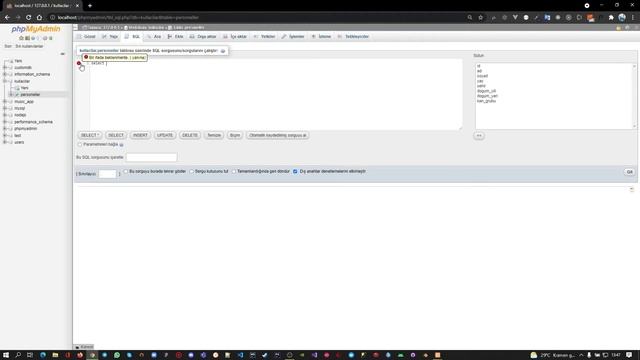Expand the personeller table node

tap(11, 95)
